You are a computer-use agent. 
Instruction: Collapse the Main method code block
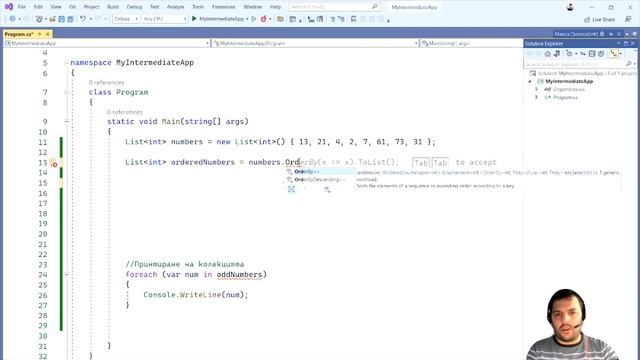pos(66,121)
